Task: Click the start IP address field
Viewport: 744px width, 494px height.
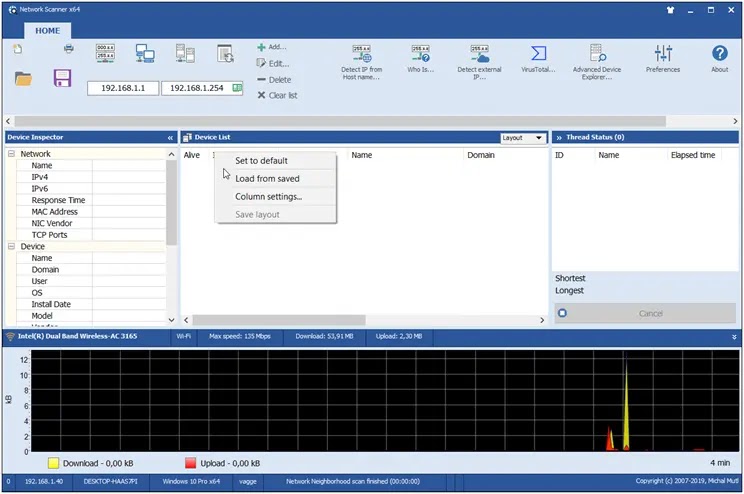Action: pos(123,88)
